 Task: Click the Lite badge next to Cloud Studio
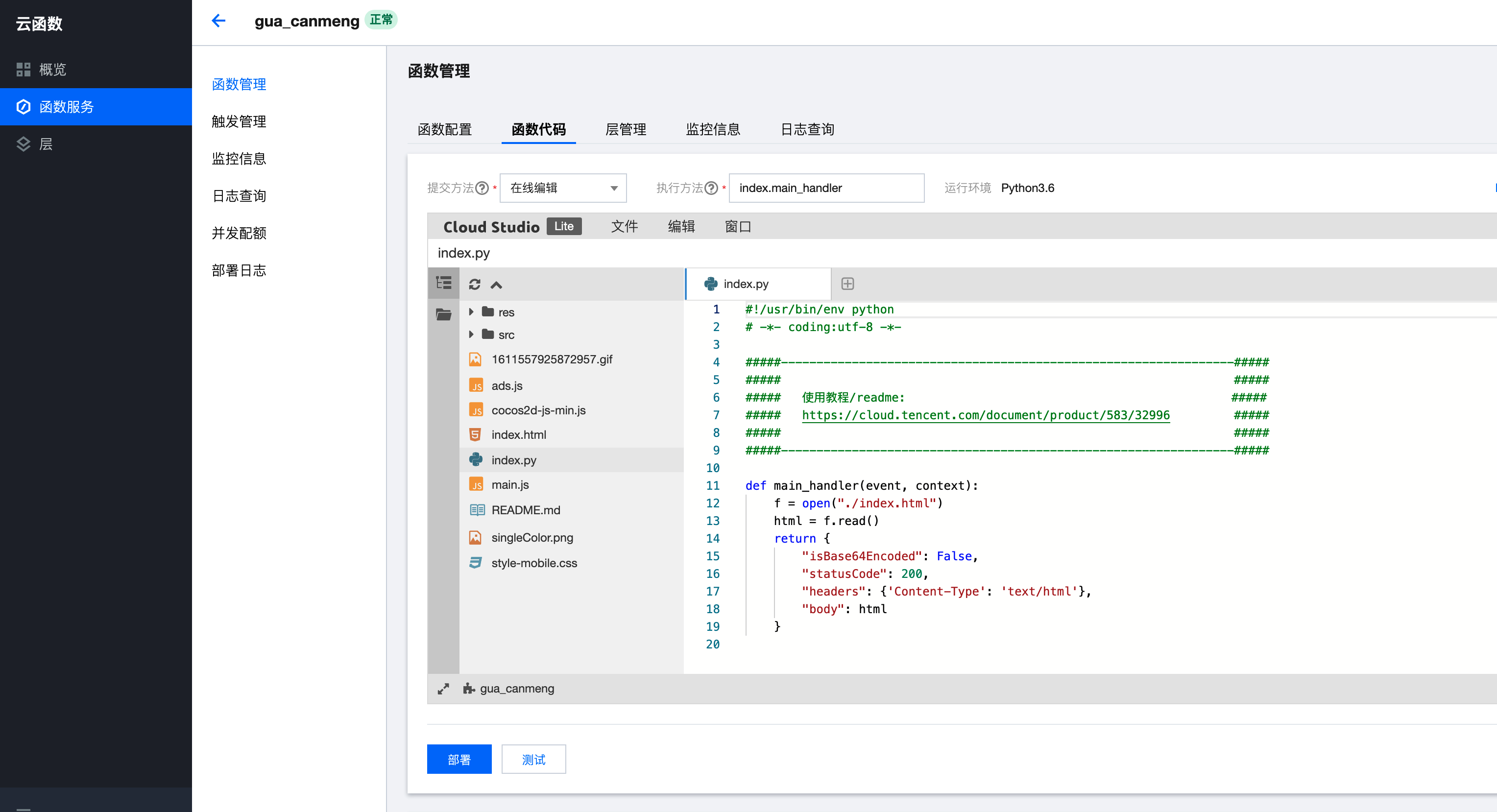click(x=564, y=227)
